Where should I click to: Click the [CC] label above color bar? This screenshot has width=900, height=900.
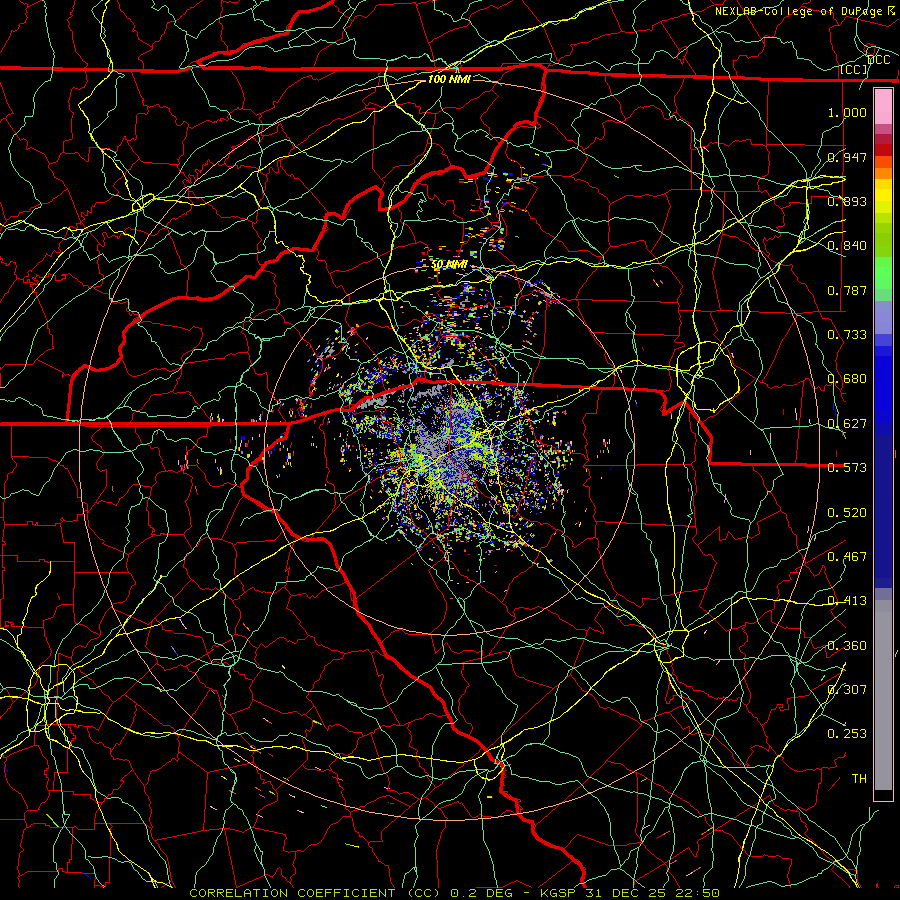854,69
